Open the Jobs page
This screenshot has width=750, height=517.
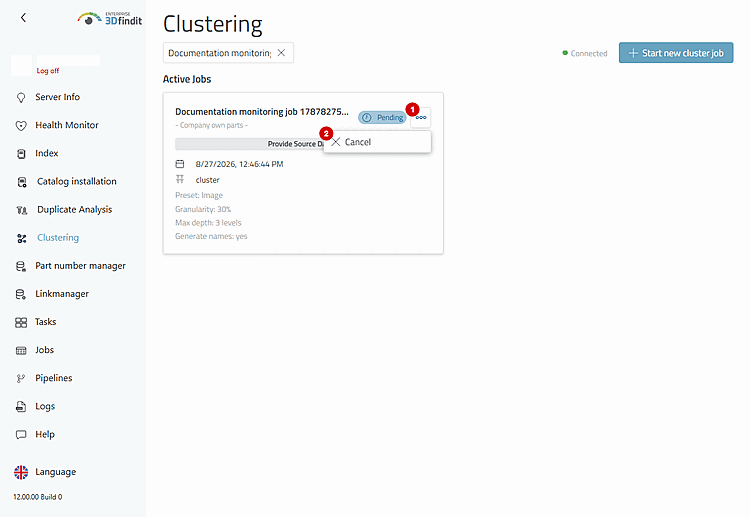[44, 350]
